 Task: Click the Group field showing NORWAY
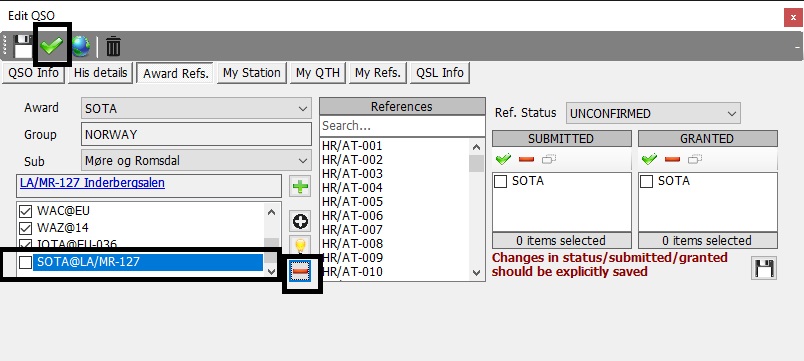(196, 134)
